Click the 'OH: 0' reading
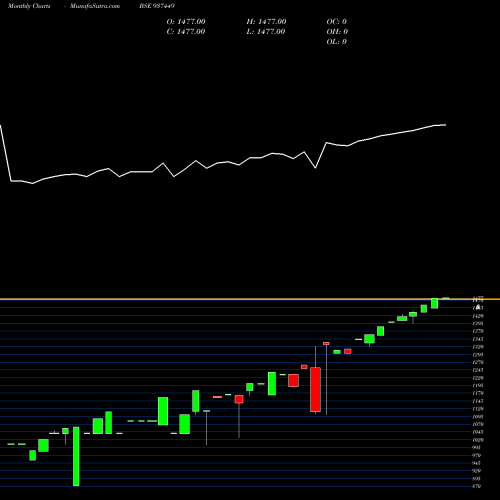Viewport: 500px width, 500px height. point(337,32)
